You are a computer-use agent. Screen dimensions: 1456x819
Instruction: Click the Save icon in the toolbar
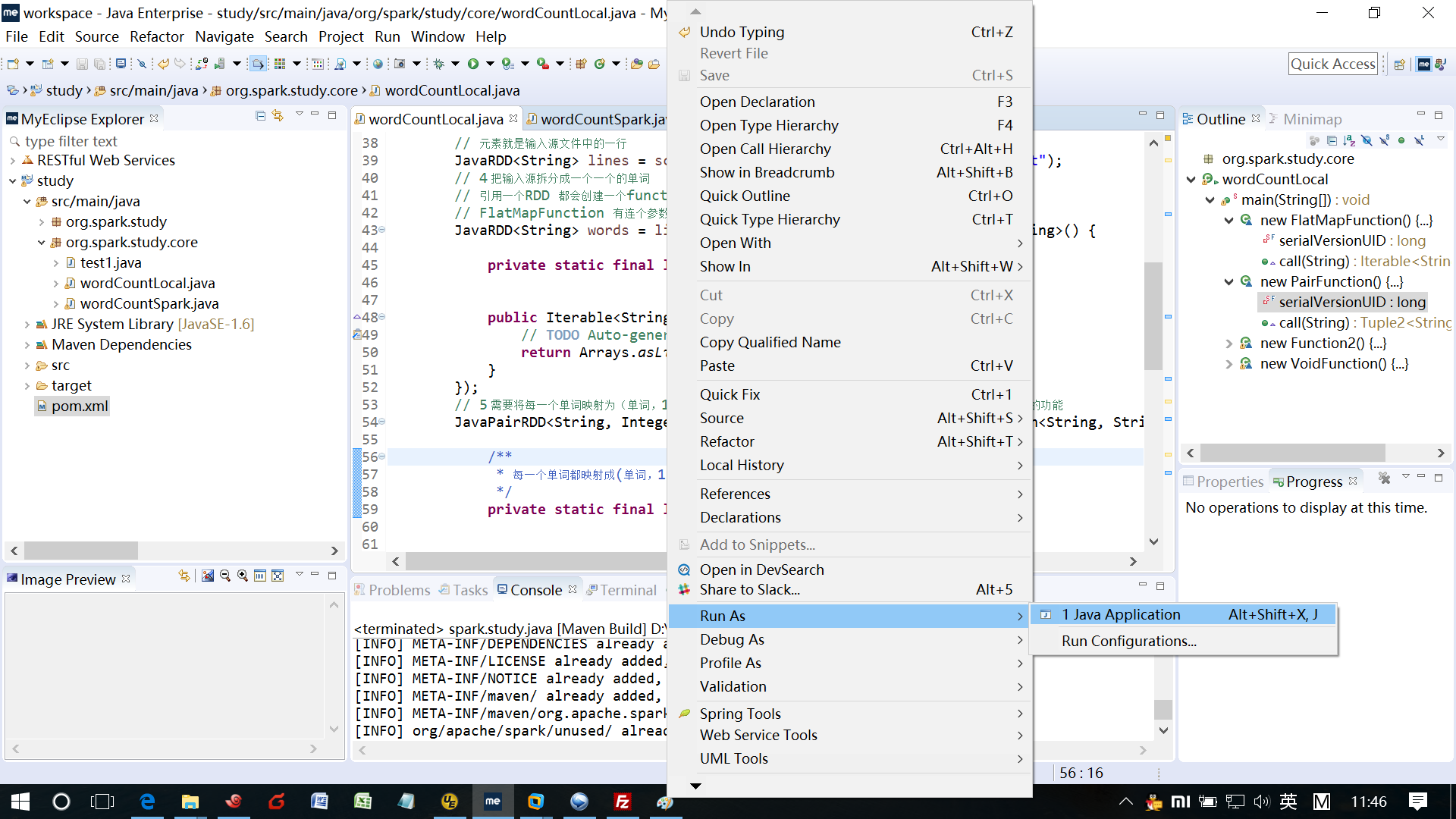click(x=82, y=64)
